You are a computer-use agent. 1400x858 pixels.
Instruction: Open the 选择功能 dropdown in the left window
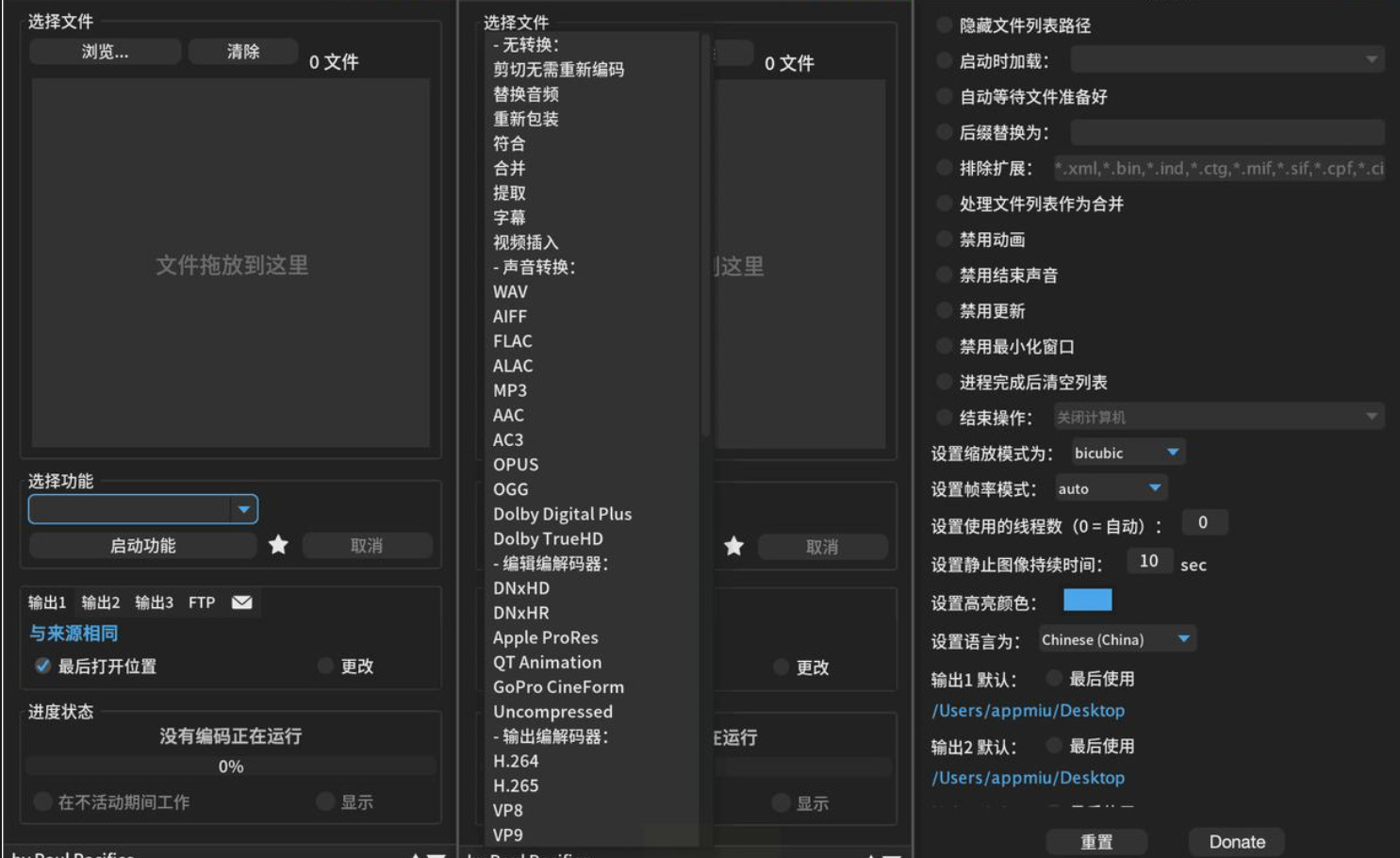coord(143,509)
